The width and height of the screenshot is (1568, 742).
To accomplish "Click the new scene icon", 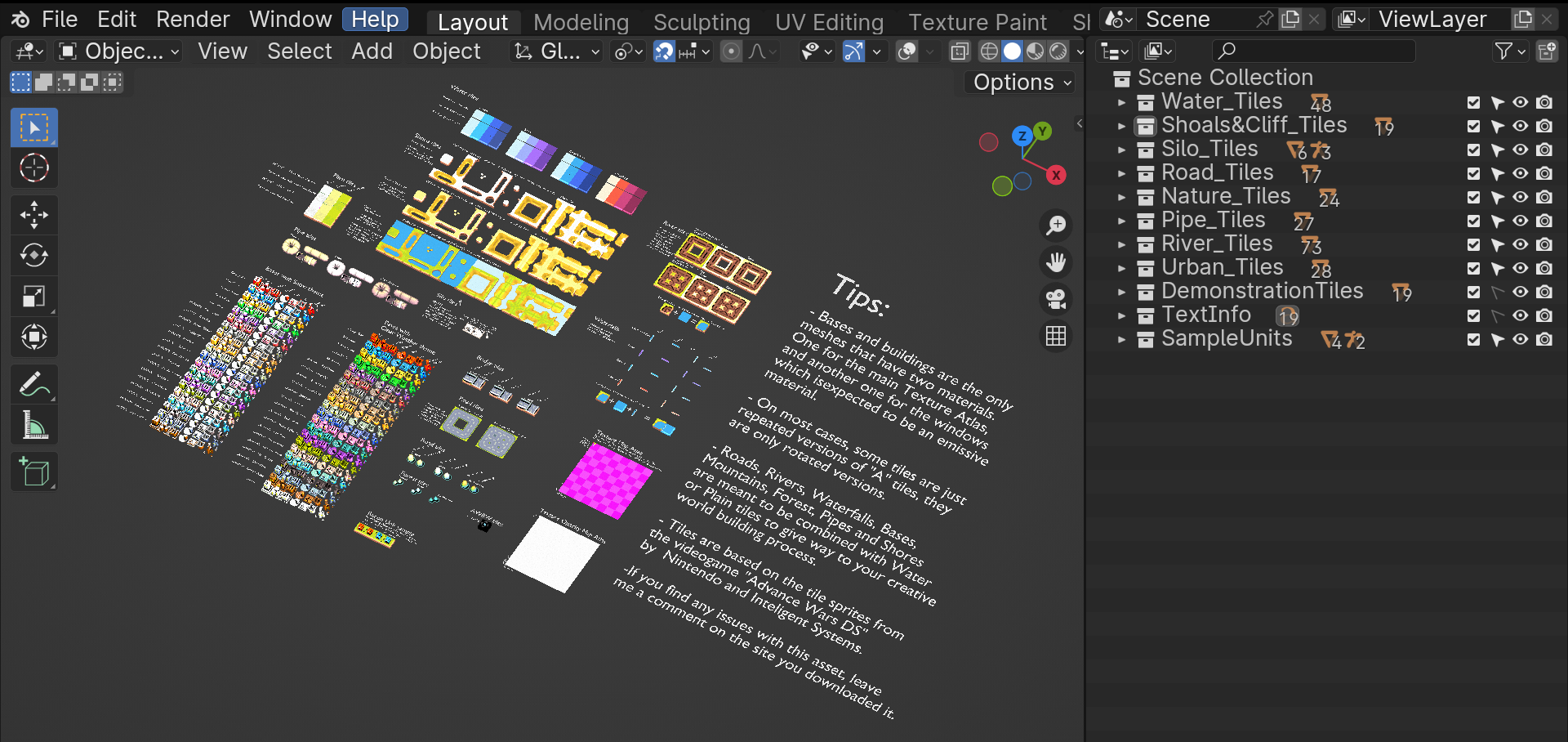I will 1290,19.
